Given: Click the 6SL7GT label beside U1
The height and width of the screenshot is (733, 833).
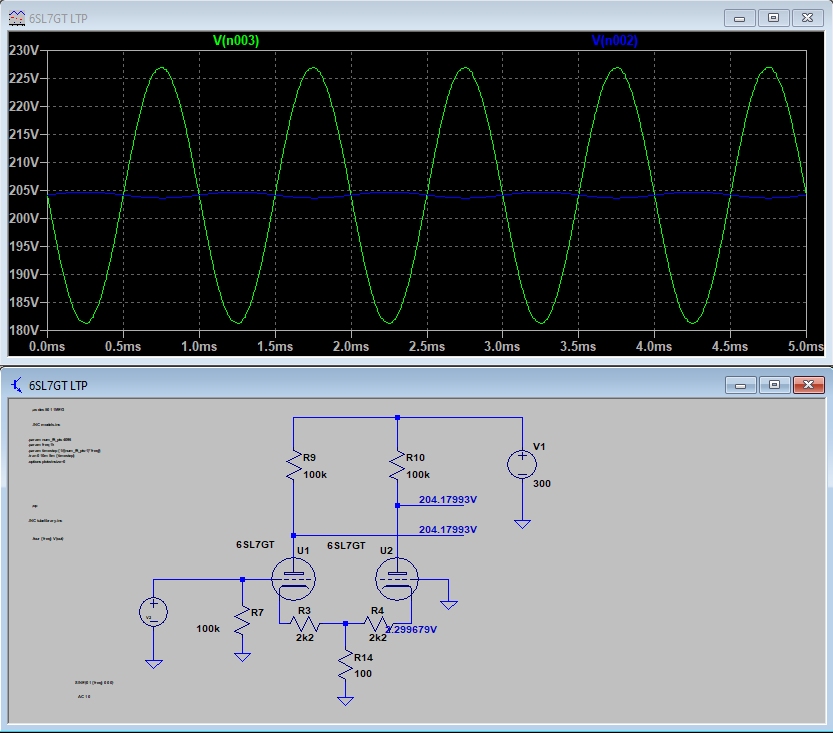Looking at the screenshot, I should click(255, 544).
